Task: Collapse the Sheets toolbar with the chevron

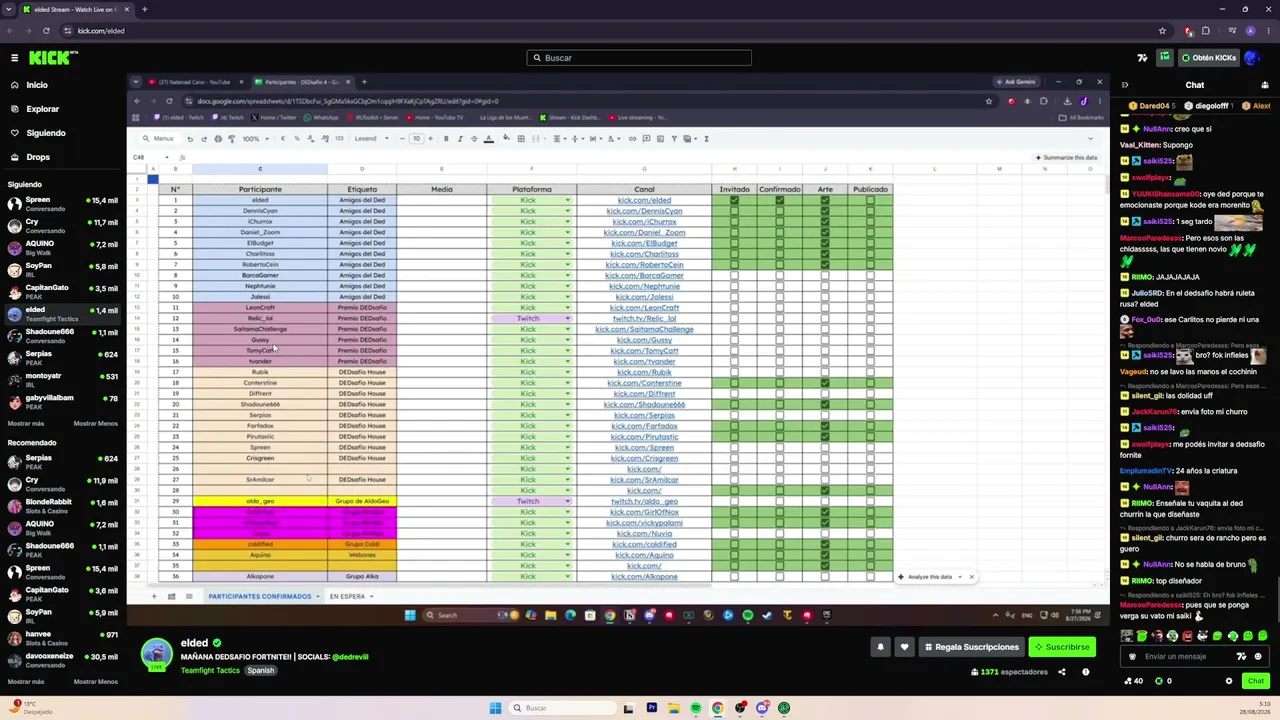Action: pos(1090,139)
